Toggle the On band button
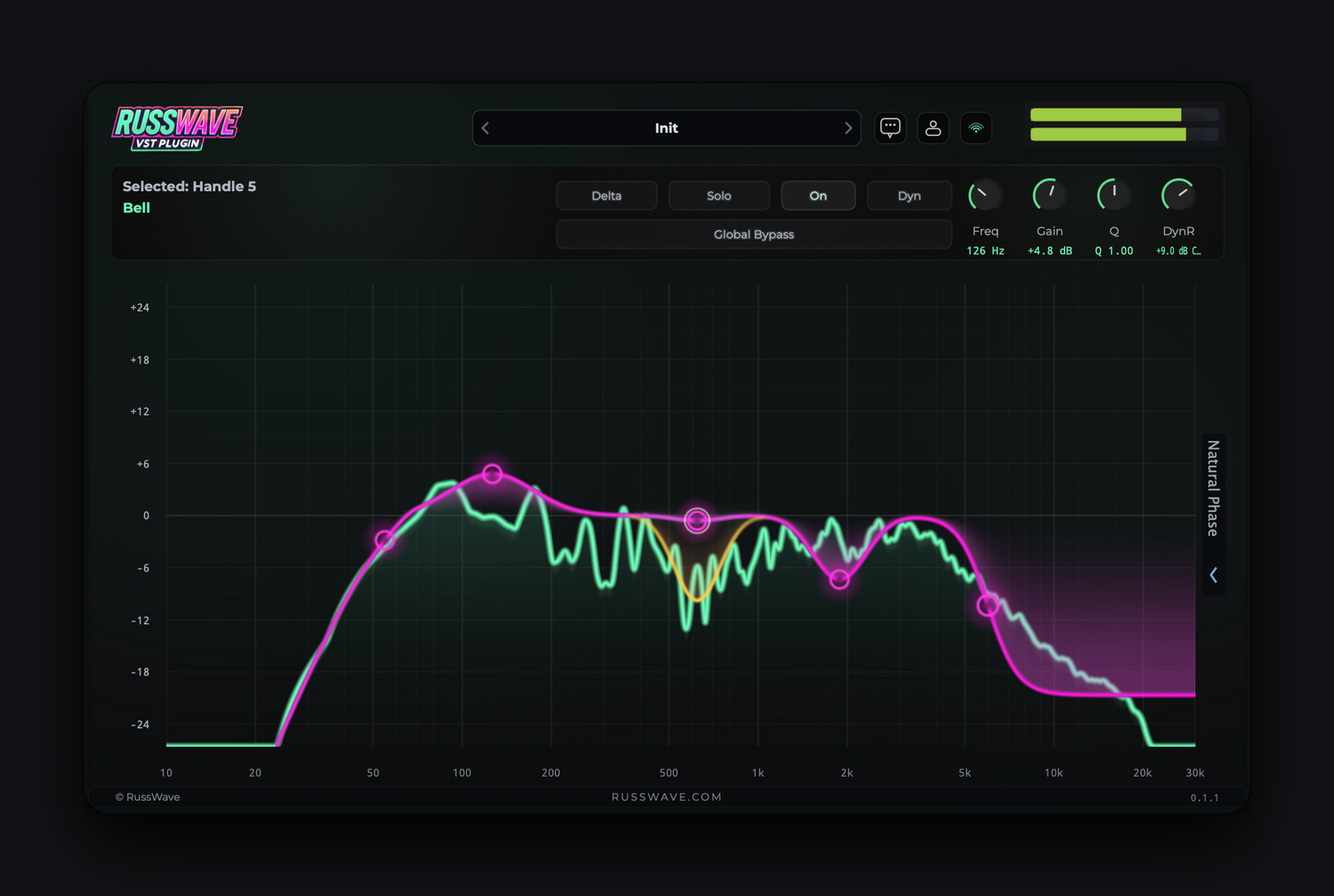Screen dimensions: 1334x896 pyautogui.click(x=818, y=196)
